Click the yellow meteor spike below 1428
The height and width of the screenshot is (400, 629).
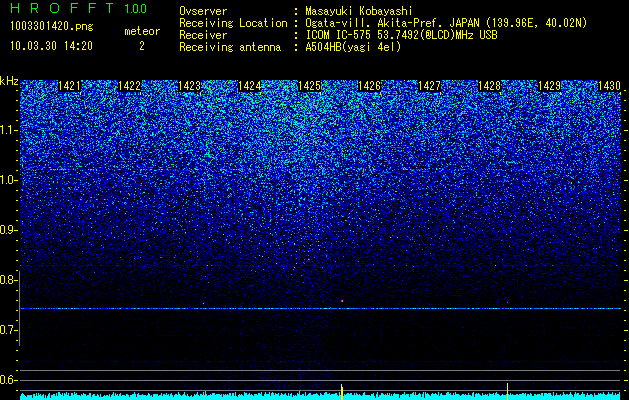(507, 391)
